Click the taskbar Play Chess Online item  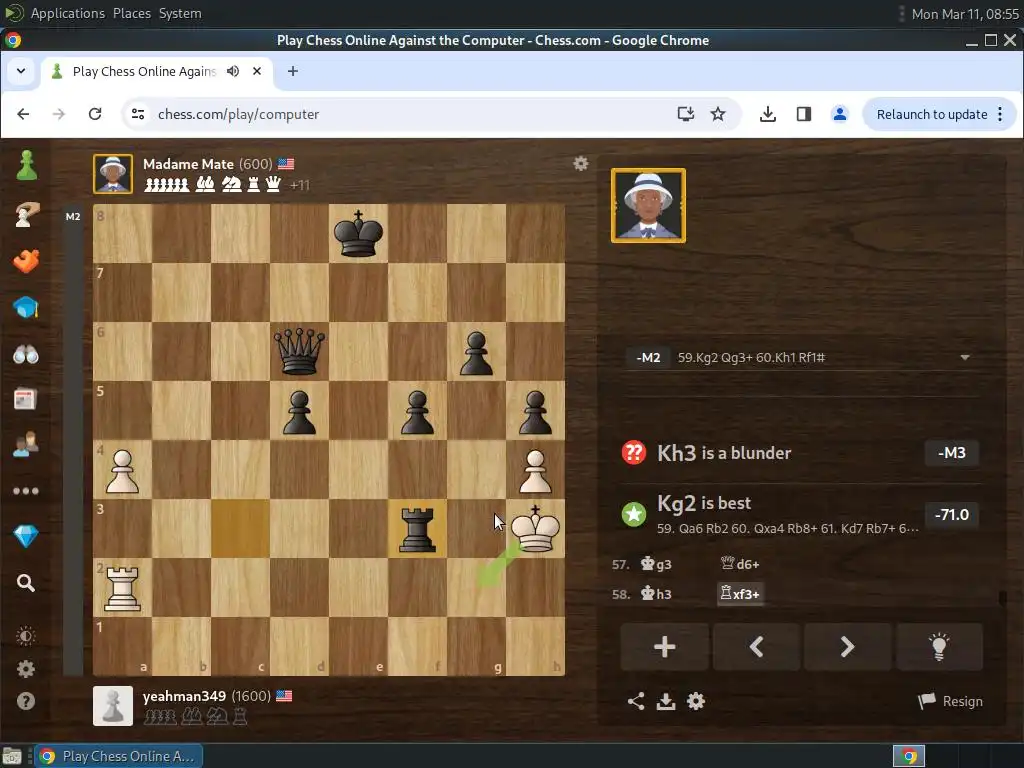click(x=119, y=756)
